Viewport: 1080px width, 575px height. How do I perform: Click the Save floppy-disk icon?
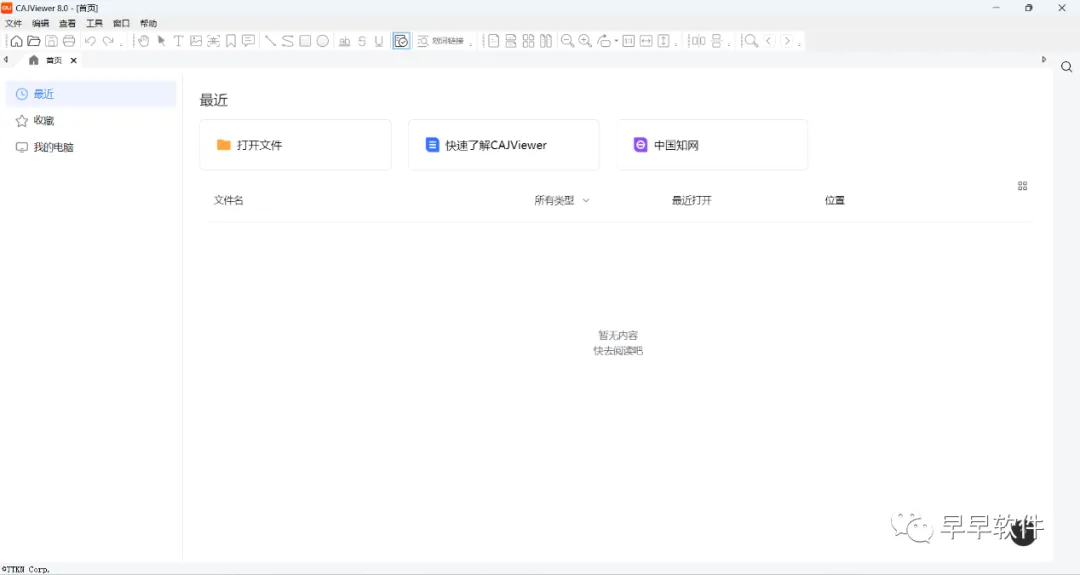(51, 41)
